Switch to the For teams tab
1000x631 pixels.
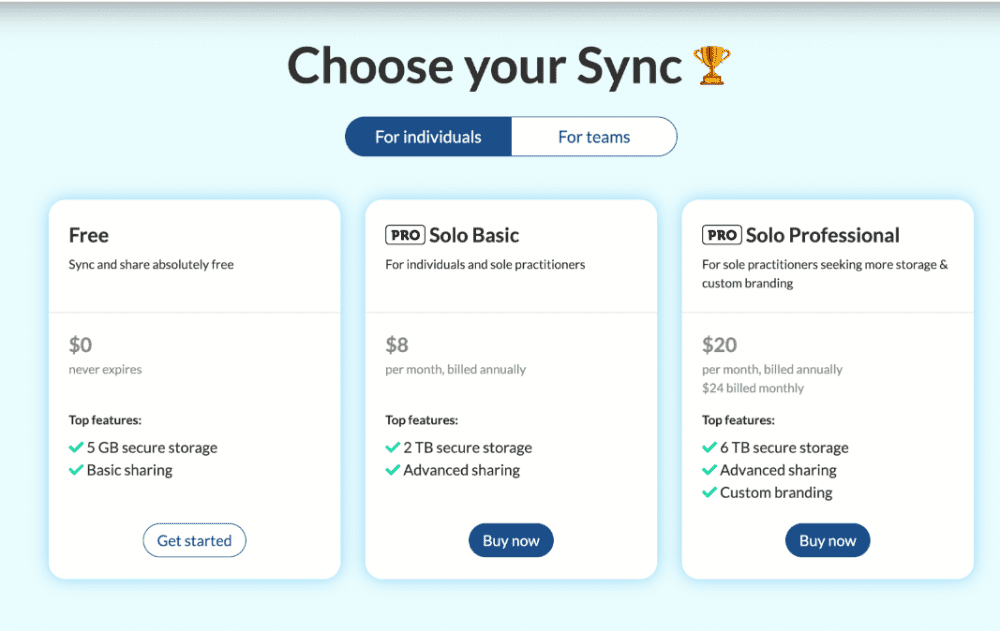(594, 137)
